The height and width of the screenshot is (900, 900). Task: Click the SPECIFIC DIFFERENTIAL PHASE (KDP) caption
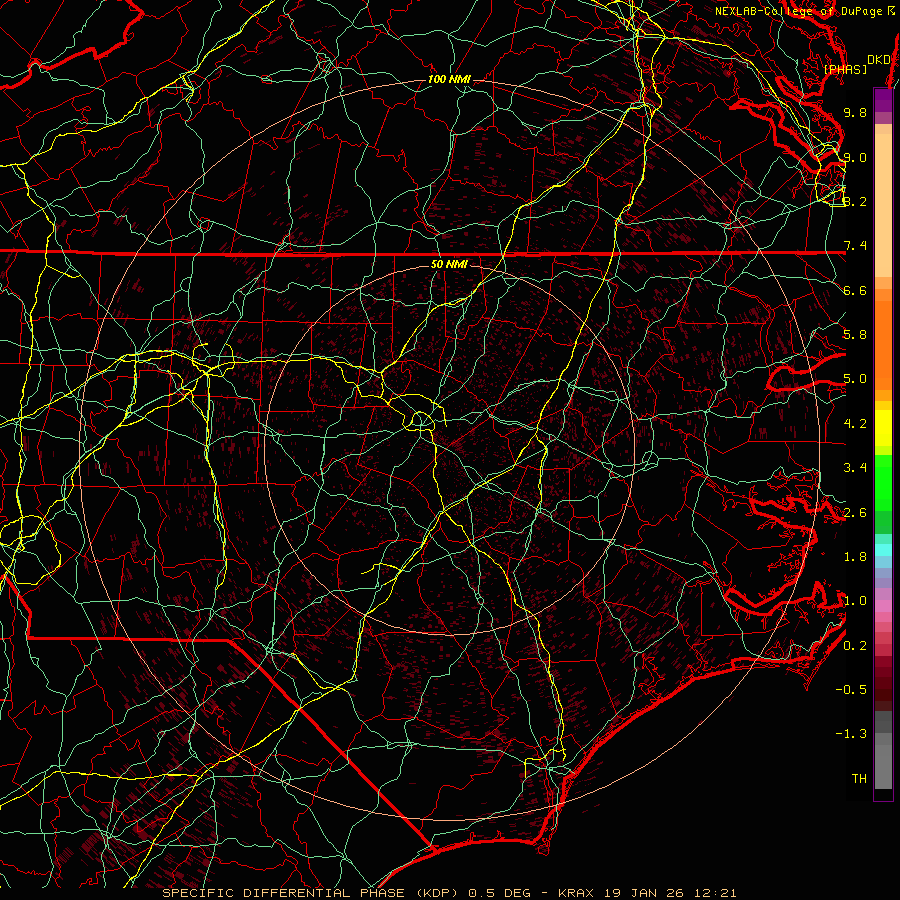coord(312,893)
